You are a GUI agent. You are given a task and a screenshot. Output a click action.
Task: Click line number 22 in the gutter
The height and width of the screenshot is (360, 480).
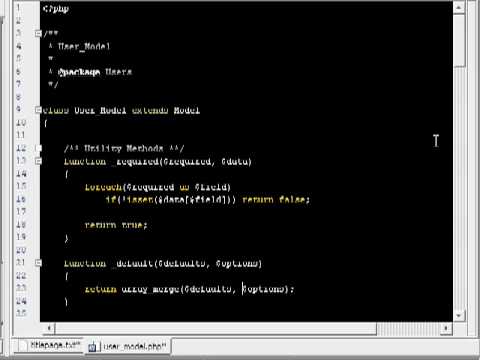click(x=21, y=275)
